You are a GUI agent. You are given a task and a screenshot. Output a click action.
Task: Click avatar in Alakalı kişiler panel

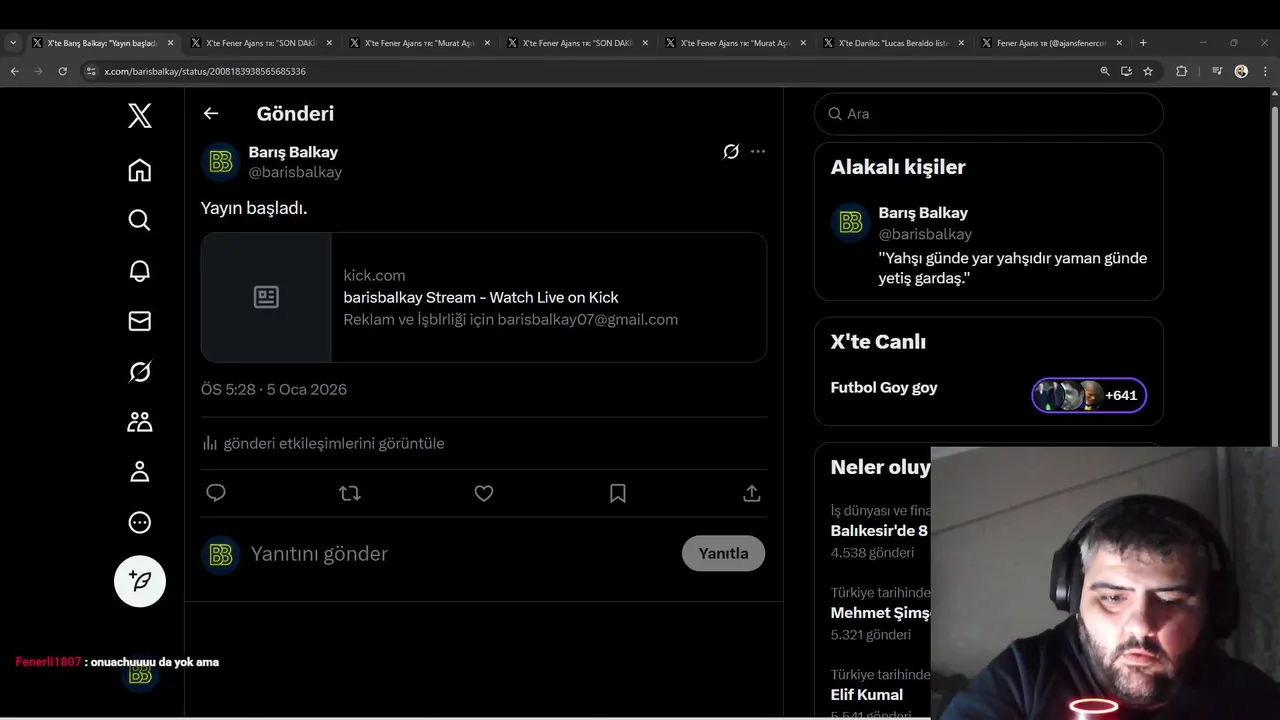pyautogui.click(x=851, y=222)
